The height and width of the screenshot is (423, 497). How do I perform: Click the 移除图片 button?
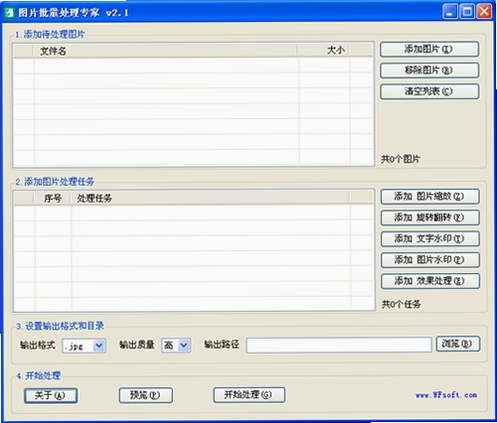(x=429, y=70)
